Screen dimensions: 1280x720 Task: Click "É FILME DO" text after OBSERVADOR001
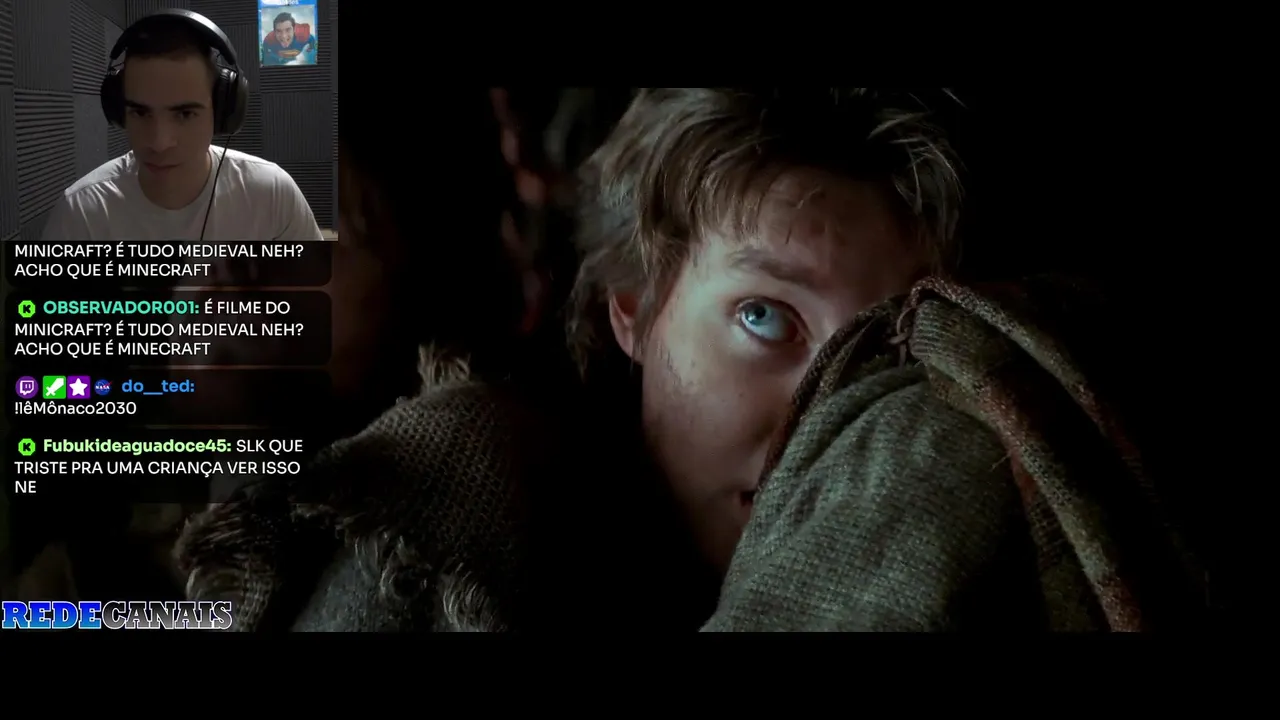(x=247, y=308)
